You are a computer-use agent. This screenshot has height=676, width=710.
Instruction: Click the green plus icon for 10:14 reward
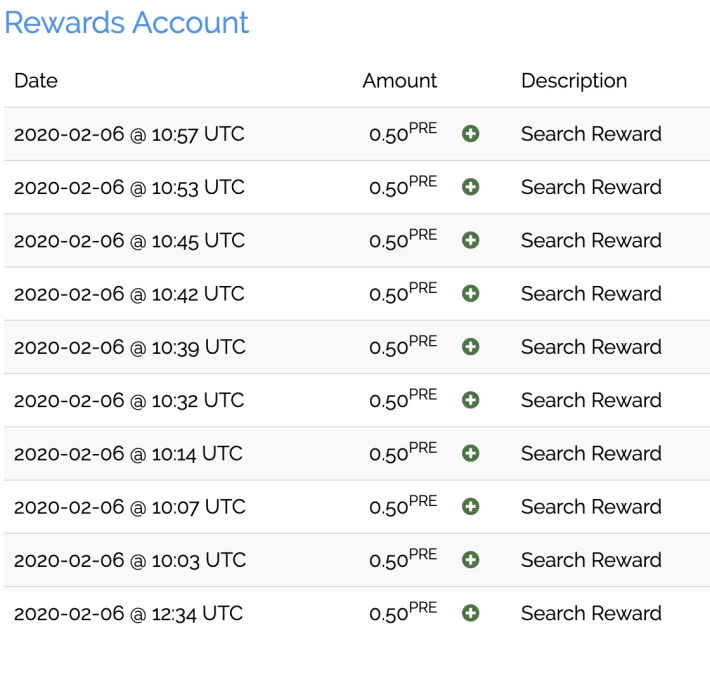(470, 453)
